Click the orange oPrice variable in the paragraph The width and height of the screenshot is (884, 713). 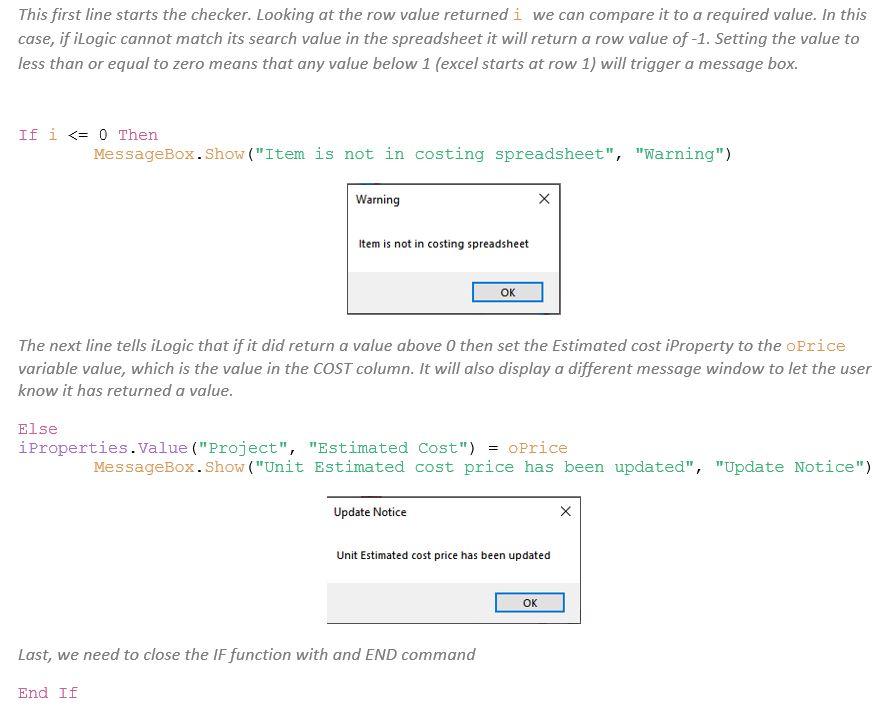[816, 346]
